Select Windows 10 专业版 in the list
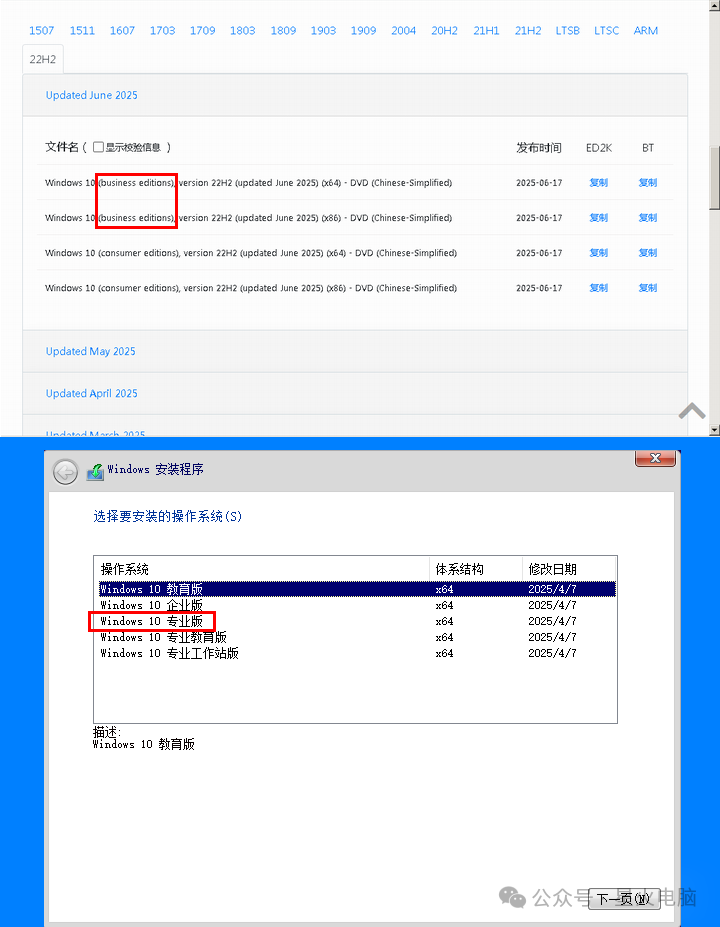720x927 pixels. point(357,621)
